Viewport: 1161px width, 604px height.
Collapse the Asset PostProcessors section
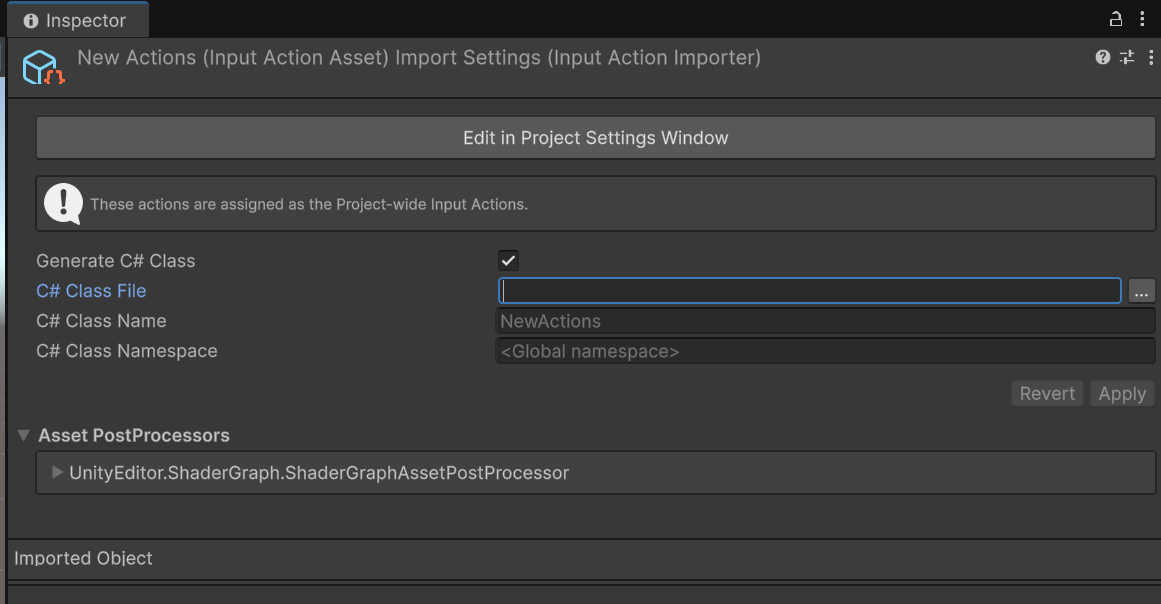click(x=23, y=436)
